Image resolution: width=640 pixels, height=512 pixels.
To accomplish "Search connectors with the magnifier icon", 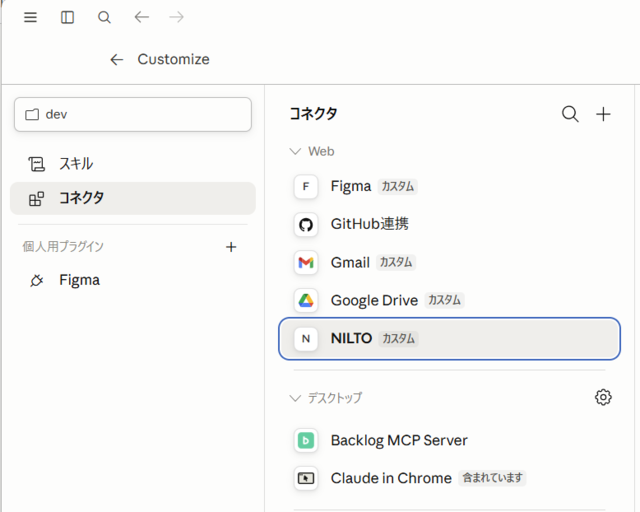I will 570,114.
